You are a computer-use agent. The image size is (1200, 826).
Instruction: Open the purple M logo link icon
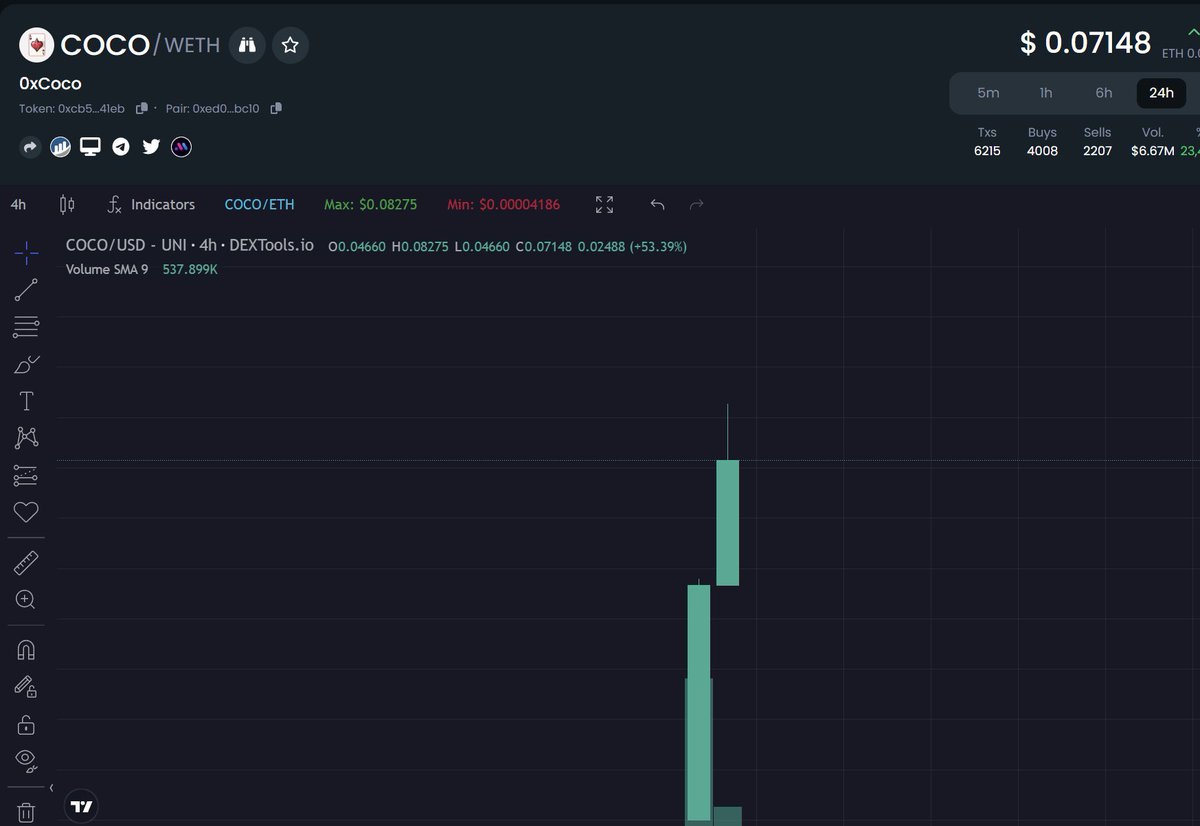click(x=181, y=147)
